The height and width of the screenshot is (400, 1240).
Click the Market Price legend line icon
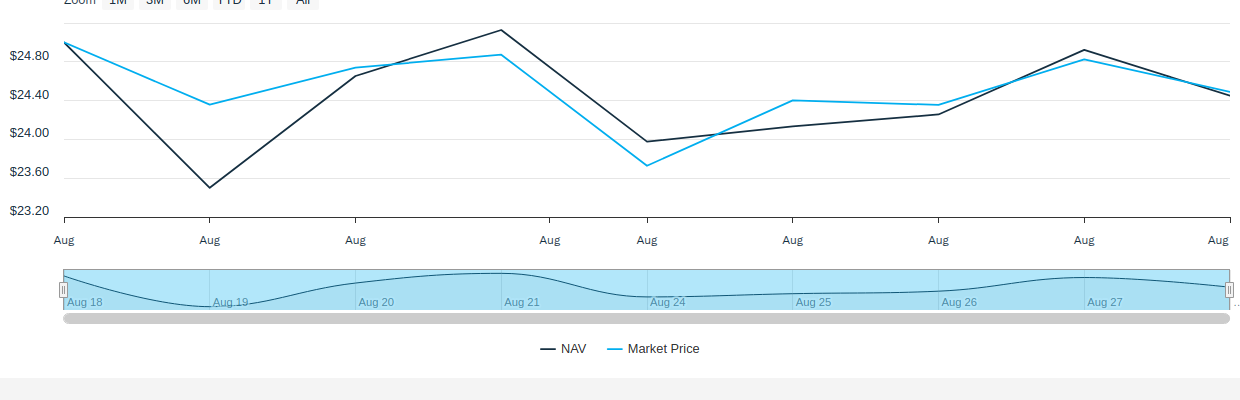point(615,349)
